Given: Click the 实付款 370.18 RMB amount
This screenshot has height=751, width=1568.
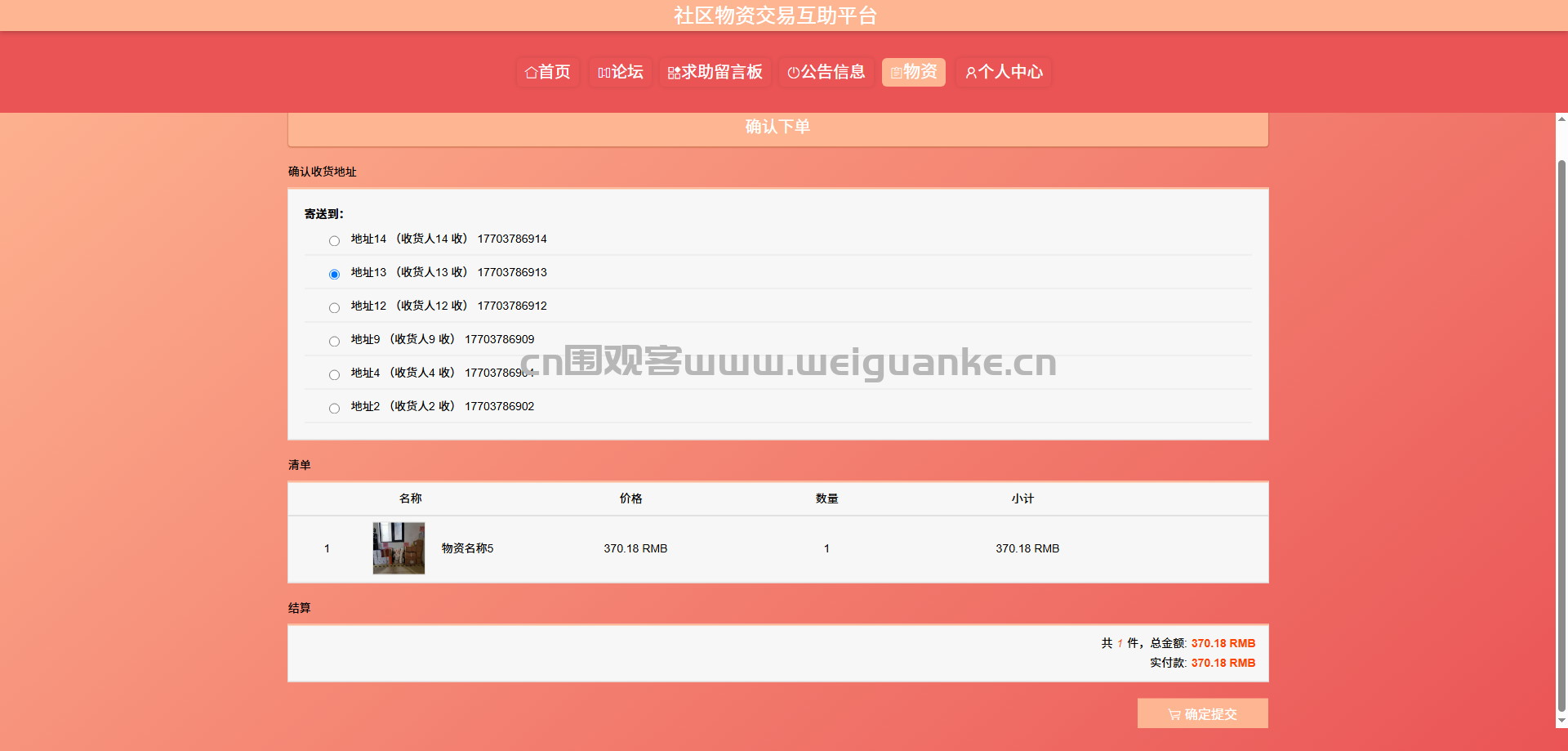Looking at the screenshot, I should (1223, 663).
